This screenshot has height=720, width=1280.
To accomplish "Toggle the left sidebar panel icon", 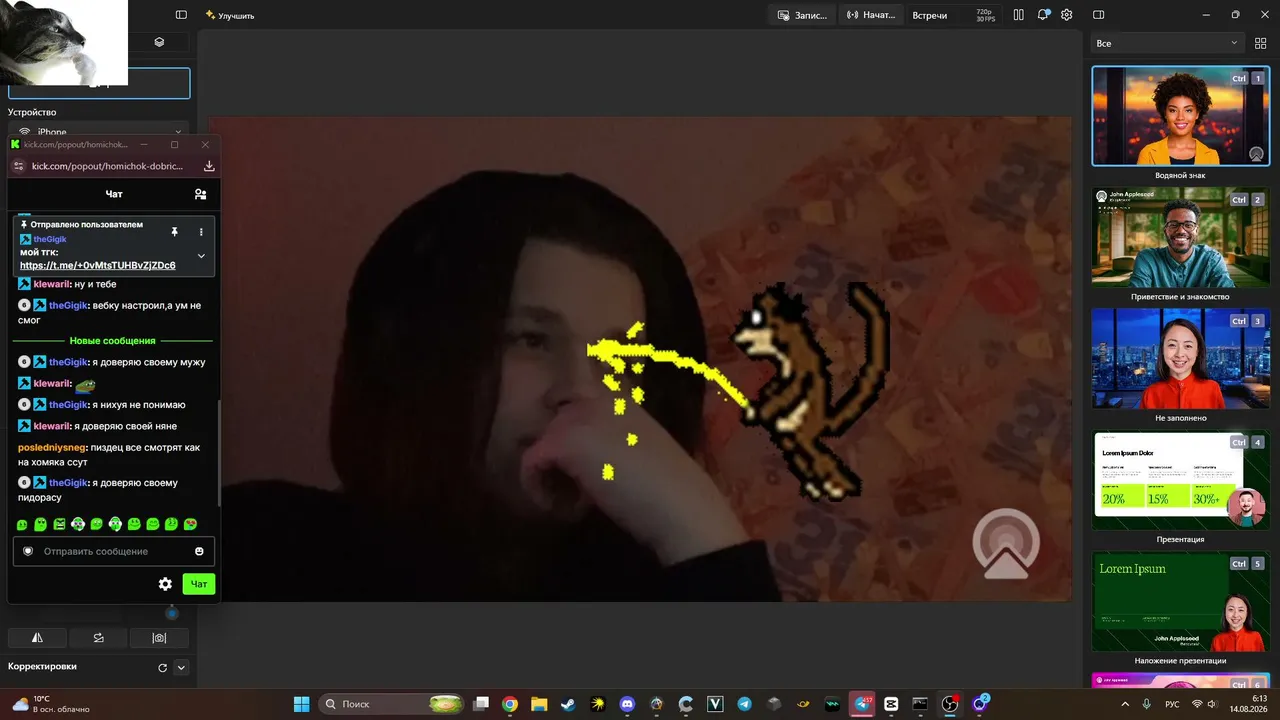I will click(181, 15).
